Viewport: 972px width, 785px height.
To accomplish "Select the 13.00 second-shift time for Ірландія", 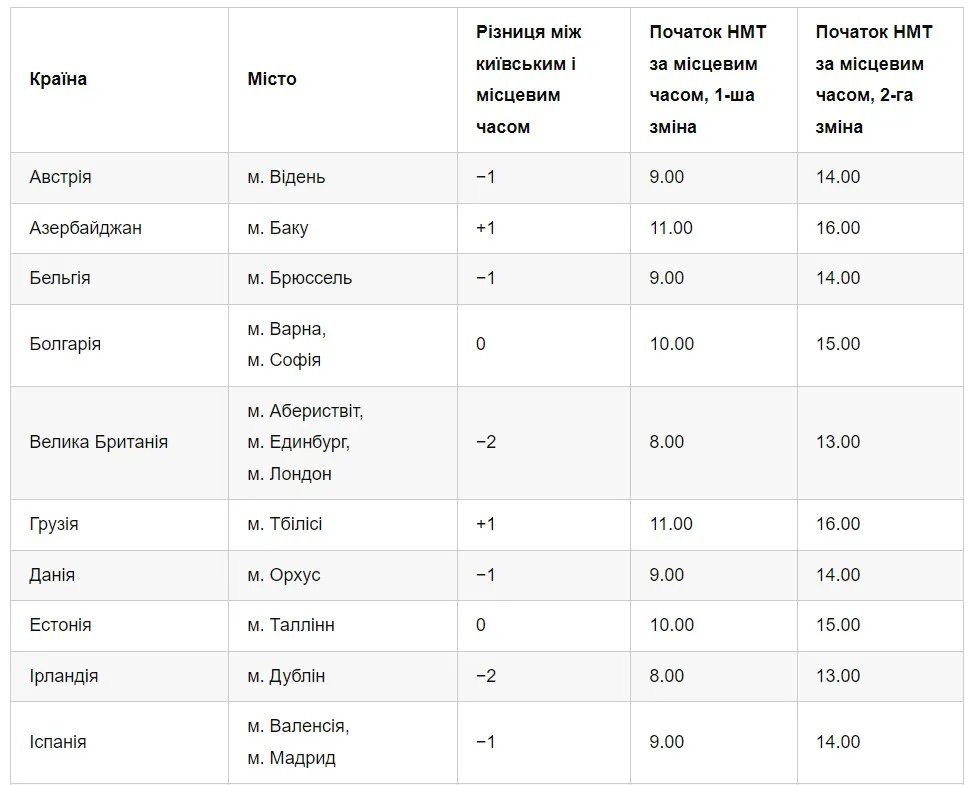I will tap(837, 676).
